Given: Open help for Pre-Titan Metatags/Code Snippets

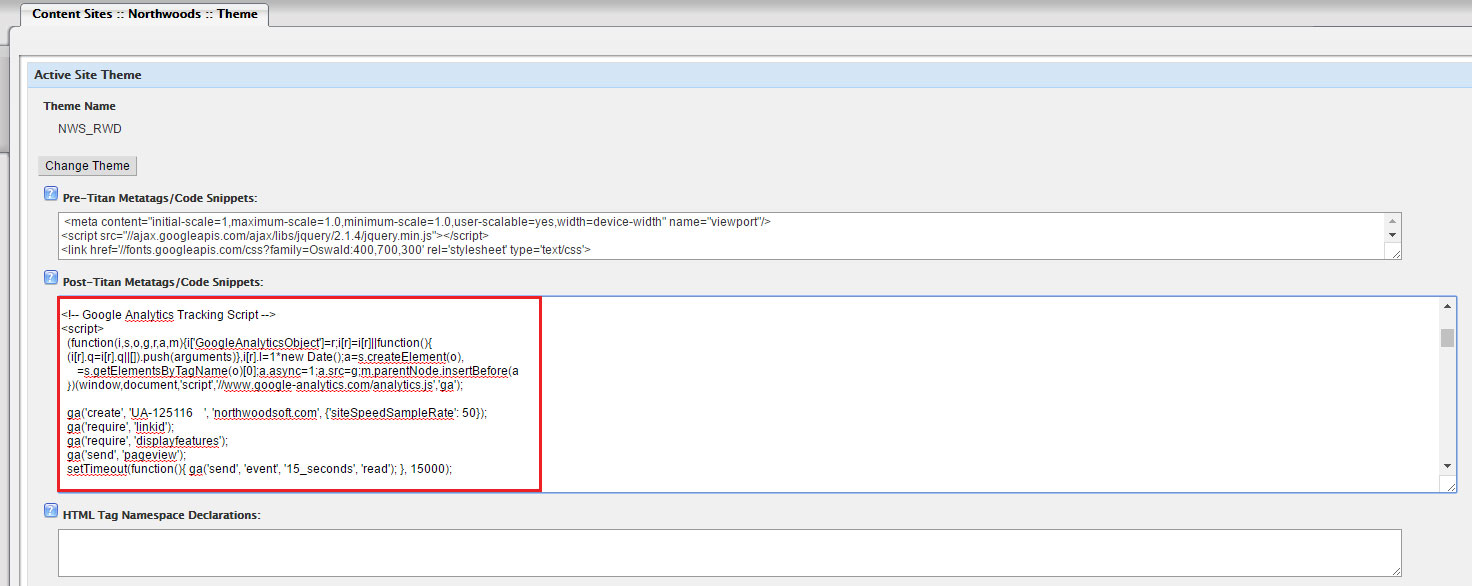Looking at the screenshot, I should tap(50, 193).
